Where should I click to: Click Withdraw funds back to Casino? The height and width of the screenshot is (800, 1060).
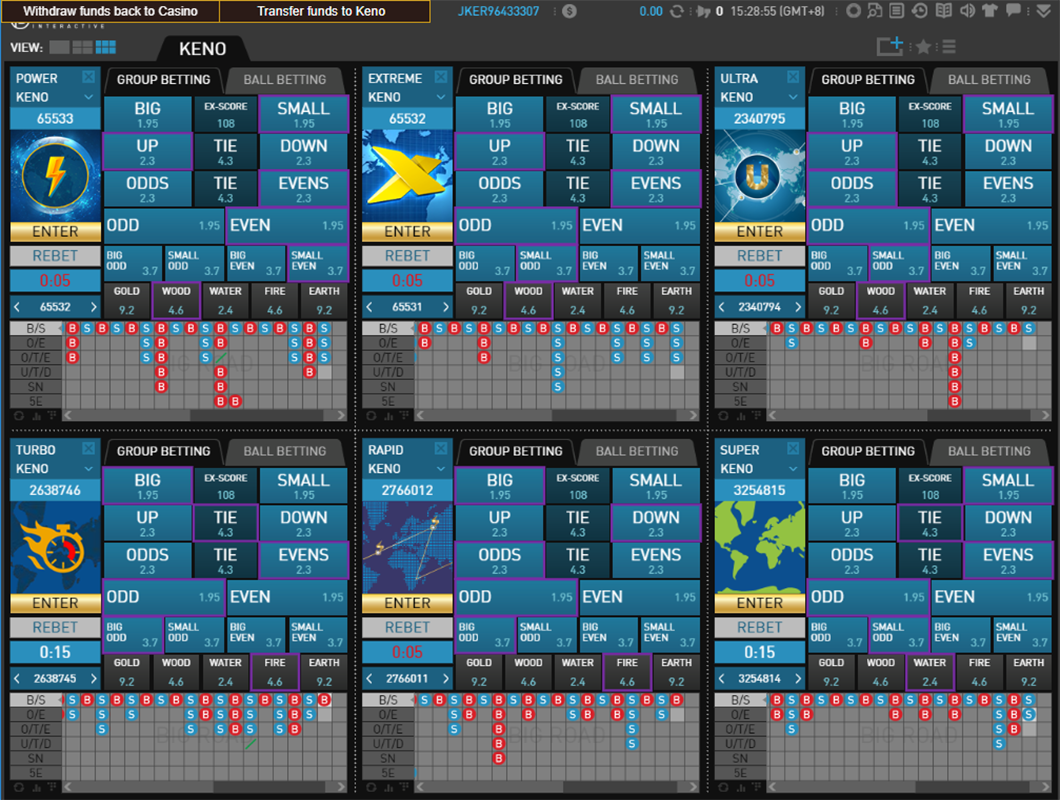(110, 11)
